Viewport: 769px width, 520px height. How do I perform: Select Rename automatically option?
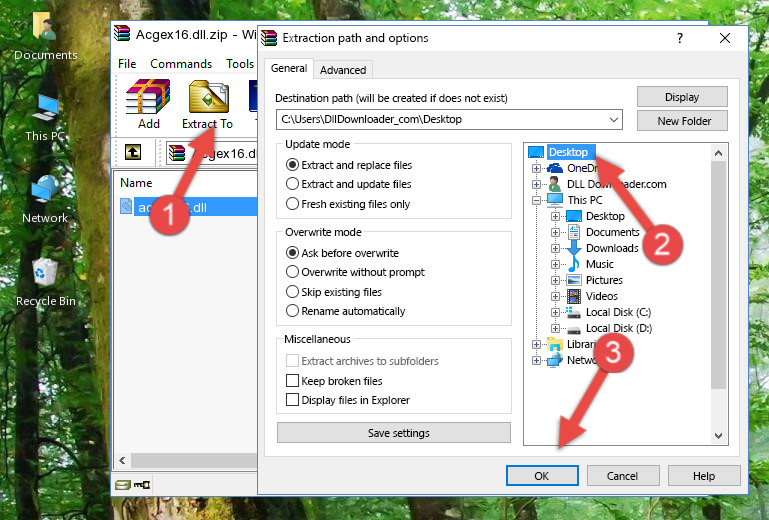pos(292,311)
